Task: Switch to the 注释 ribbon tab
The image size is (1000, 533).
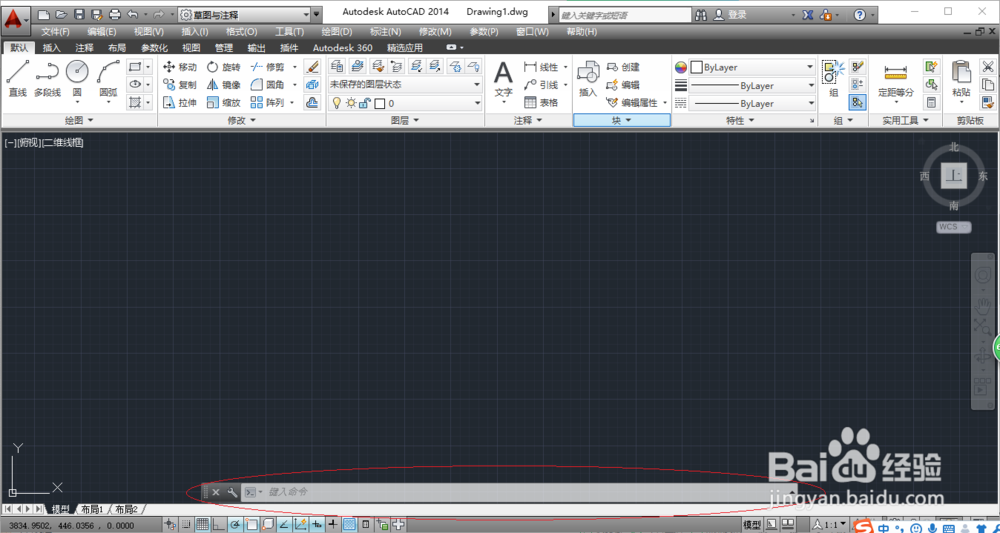Action: [x=84, y=47]
